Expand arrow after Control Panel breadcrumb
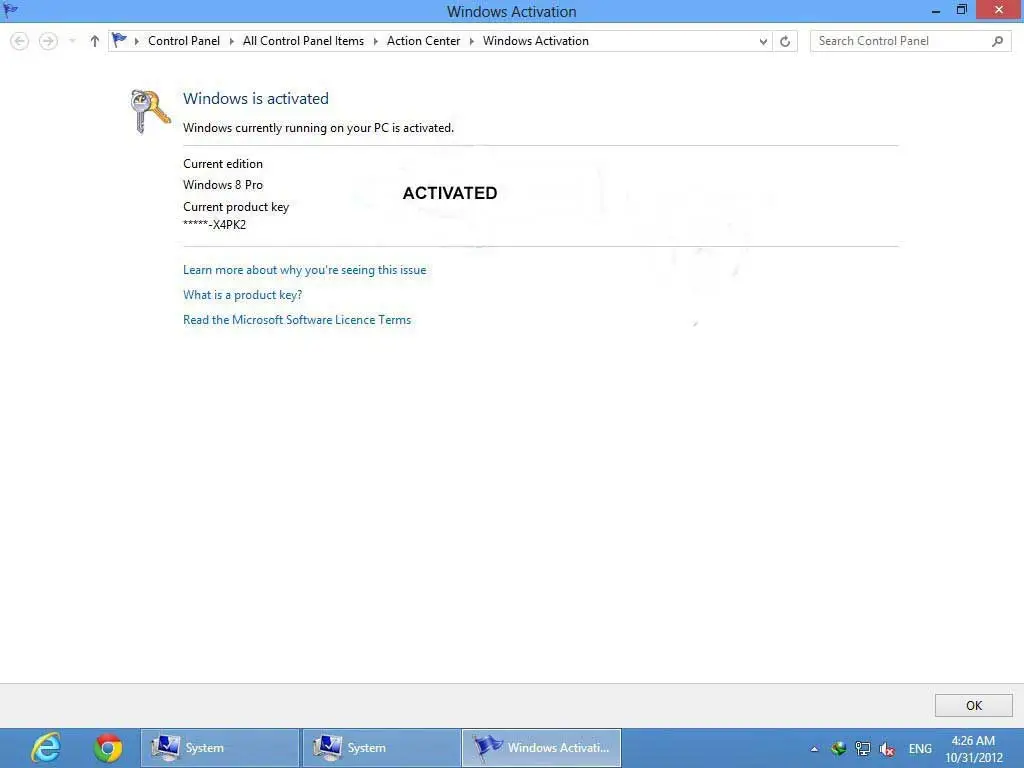The width and height of the screenshot is (1024, 768). (x=231, y=41)
